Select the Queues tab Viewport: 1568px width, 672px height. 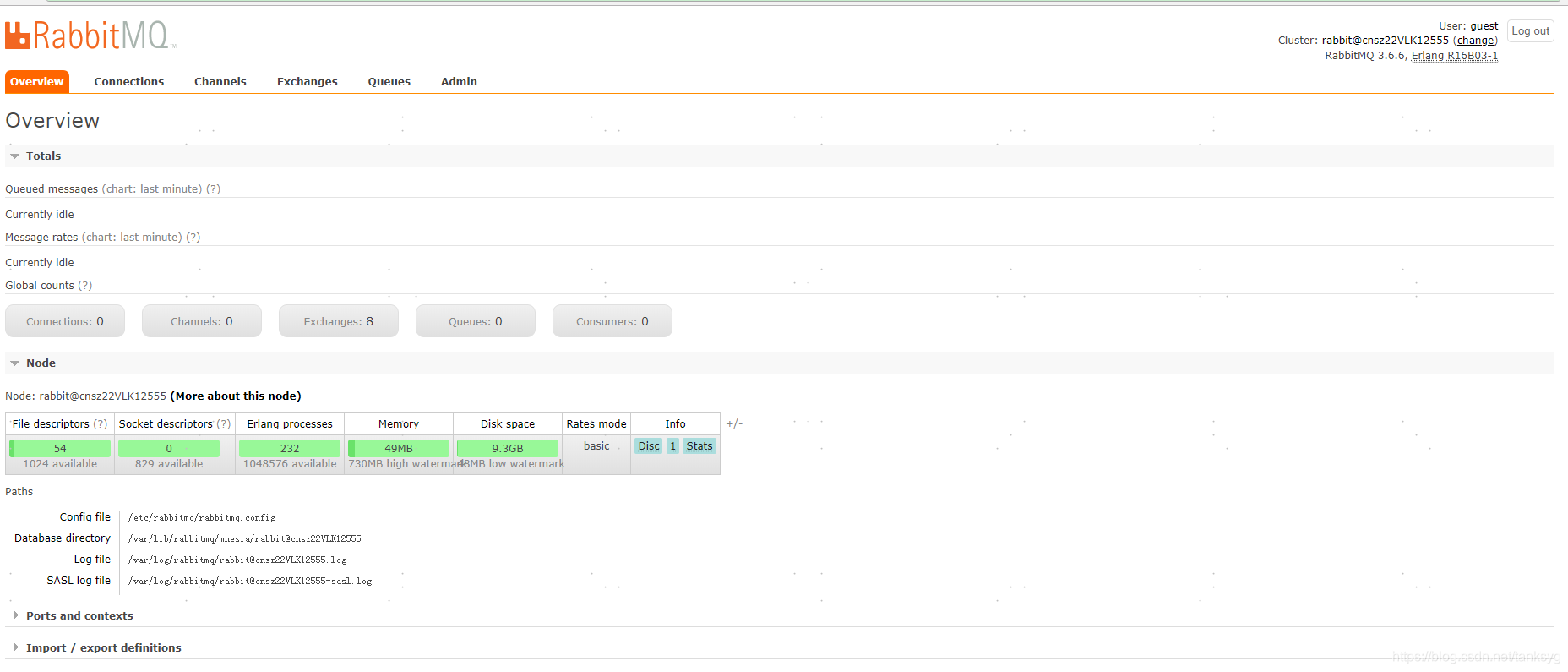click(x=389, y=81)
